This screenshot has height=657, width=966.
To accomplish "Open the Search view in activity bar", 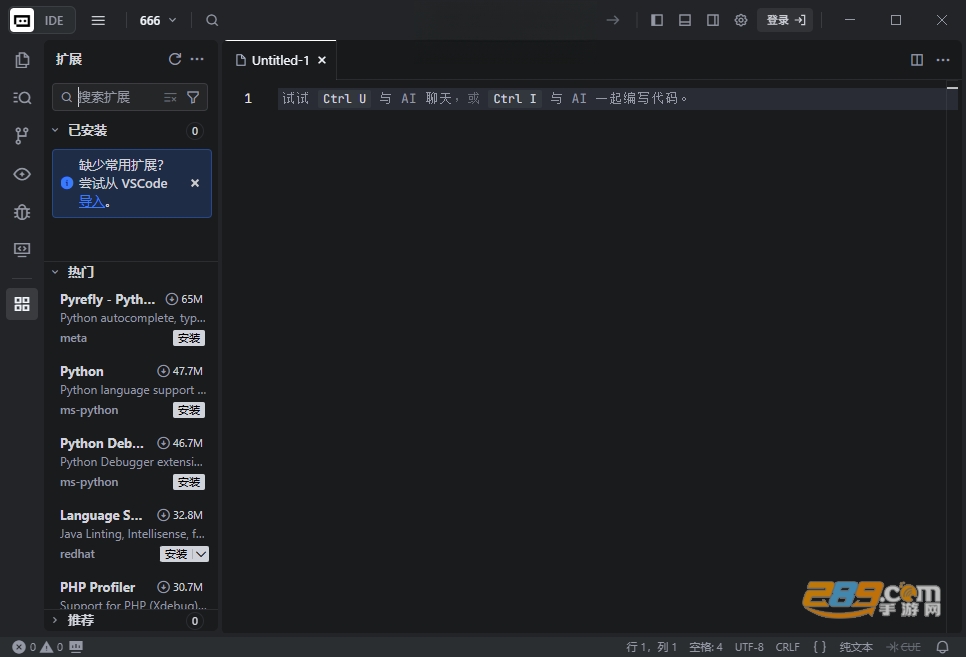I will pos(22,98).
